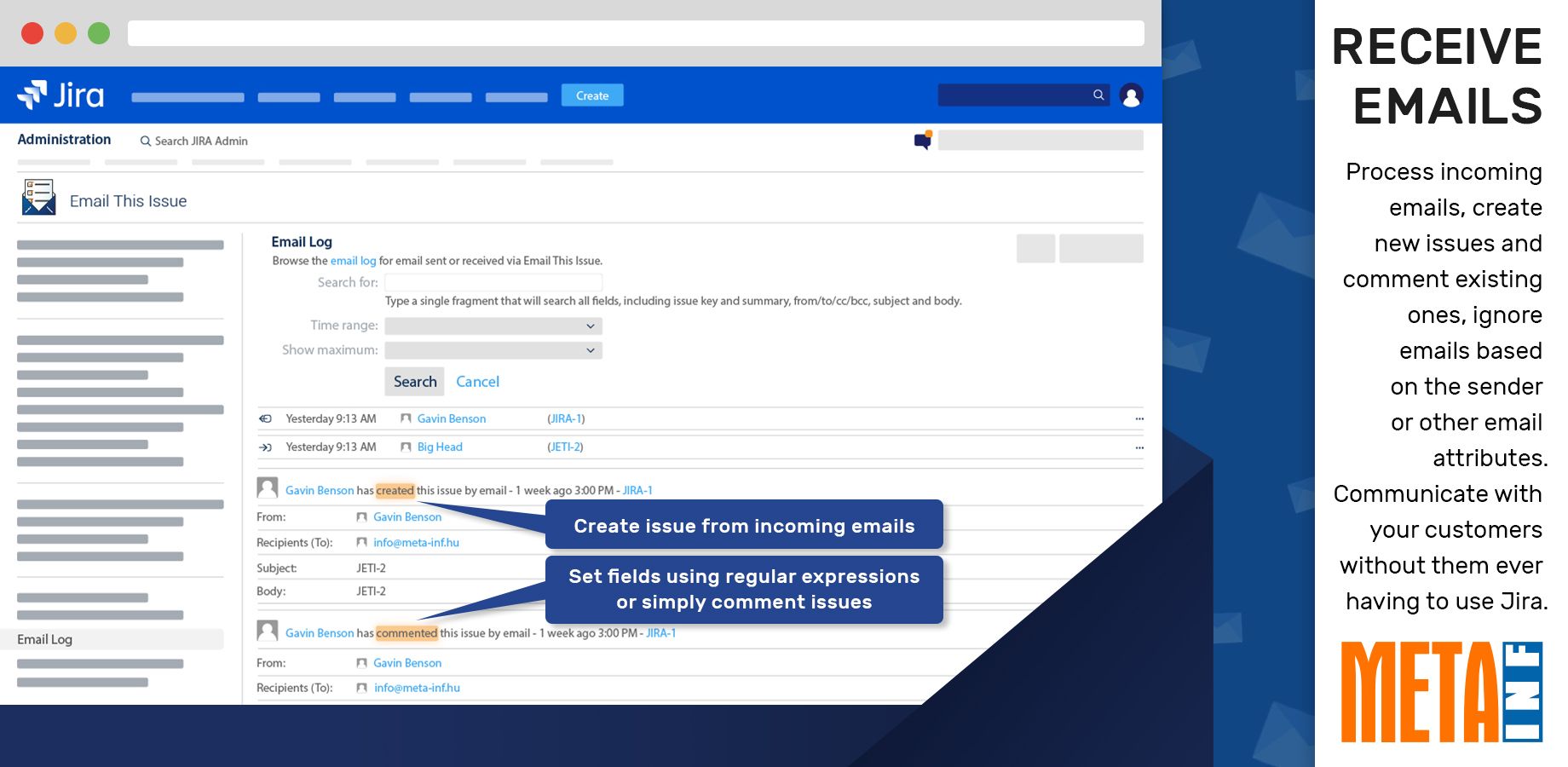
Task: Focus the Search for input field
Action: tap(493, 282)
